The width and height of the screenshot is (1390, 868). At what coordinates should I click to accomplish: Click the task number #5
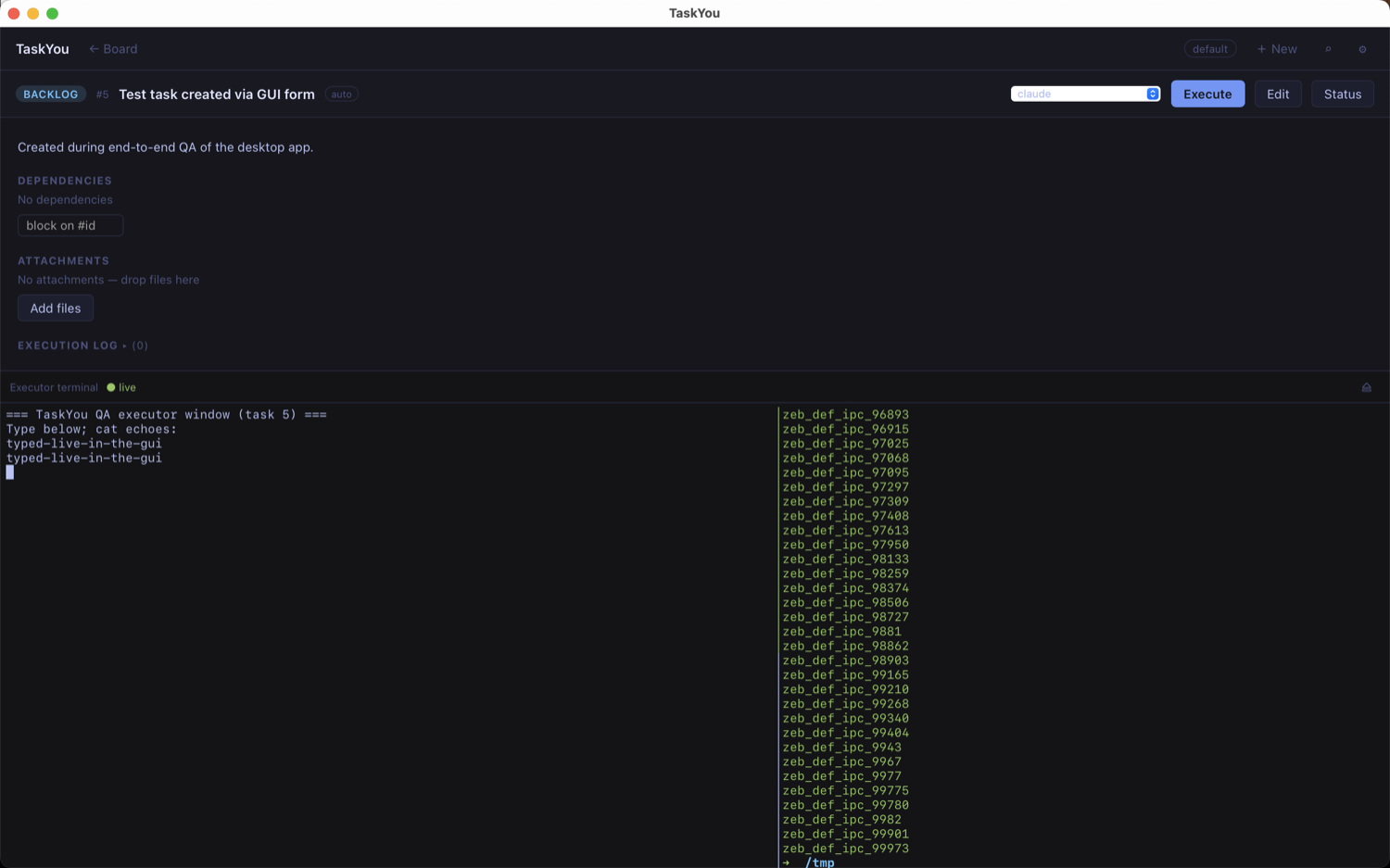tap(103, 94)
